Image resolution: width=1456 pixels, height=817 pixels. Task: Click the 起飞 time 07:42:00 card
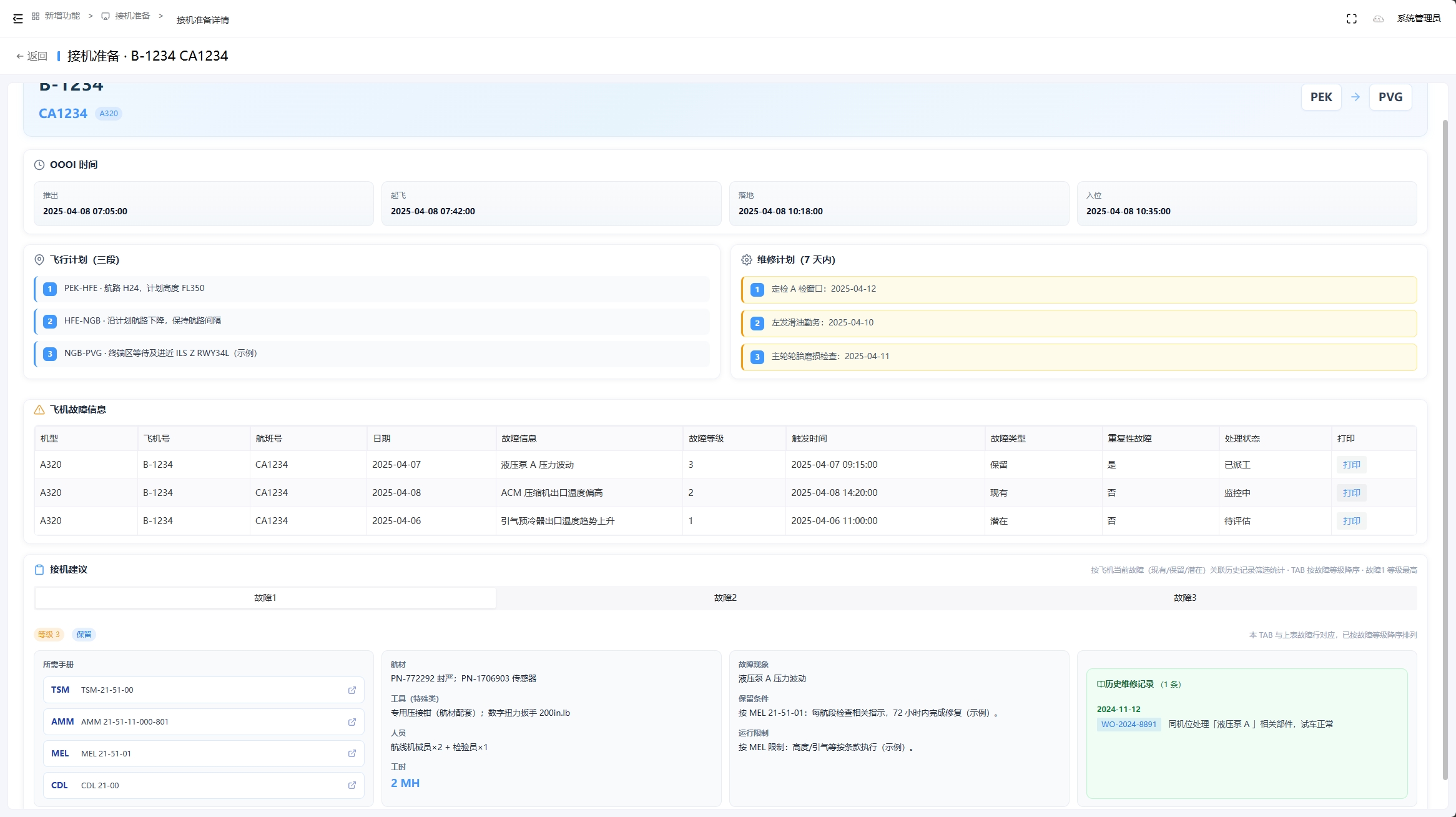tap(551, 204)
